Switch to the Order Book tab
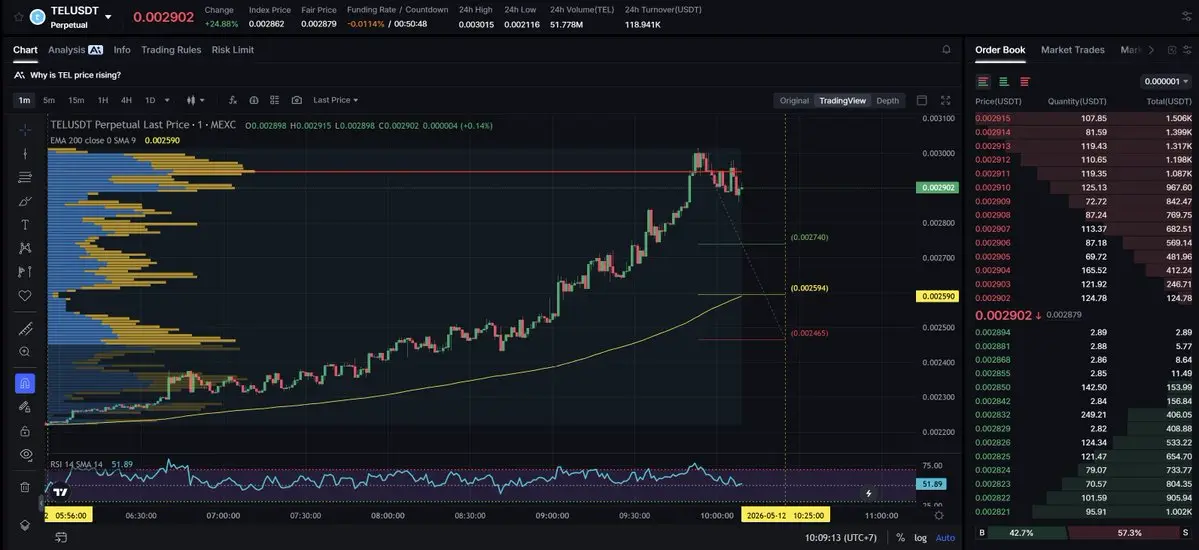This screenshot has width=1199, height=550. pos(1000,50)
